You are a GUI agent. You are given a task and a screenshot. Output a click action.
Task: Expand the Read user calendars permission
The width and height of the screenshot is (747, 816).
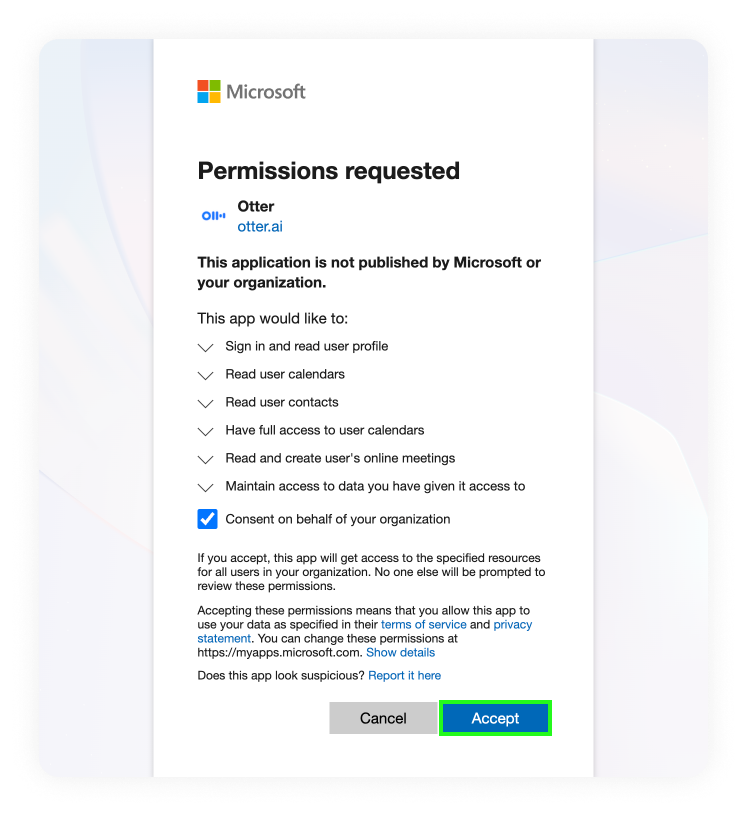pyautogui.click(x=206, y=375)
